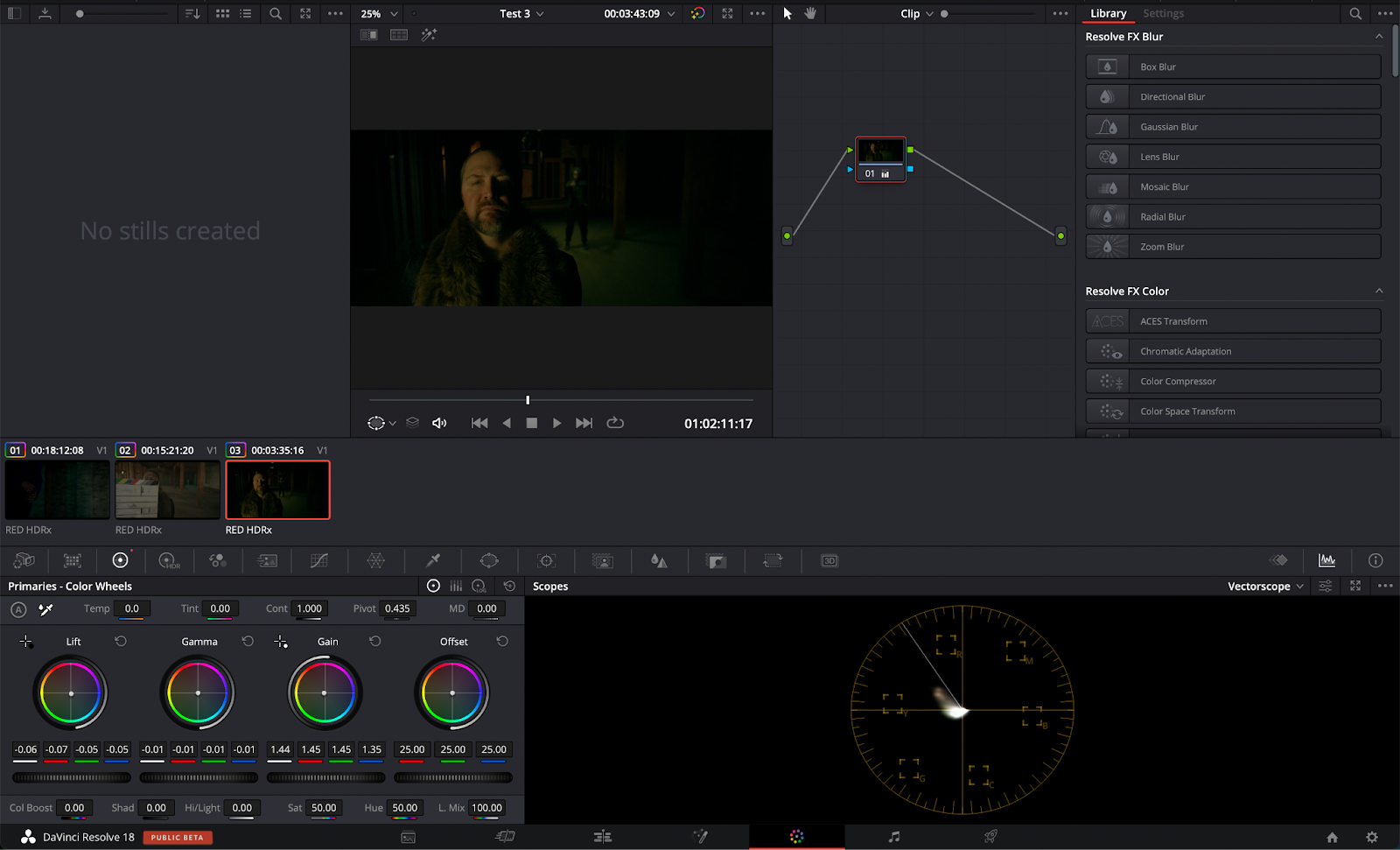Toggle loop playback
This screenshot has height=850, width=1400.
pyautogui.click(x=615, y=423)
